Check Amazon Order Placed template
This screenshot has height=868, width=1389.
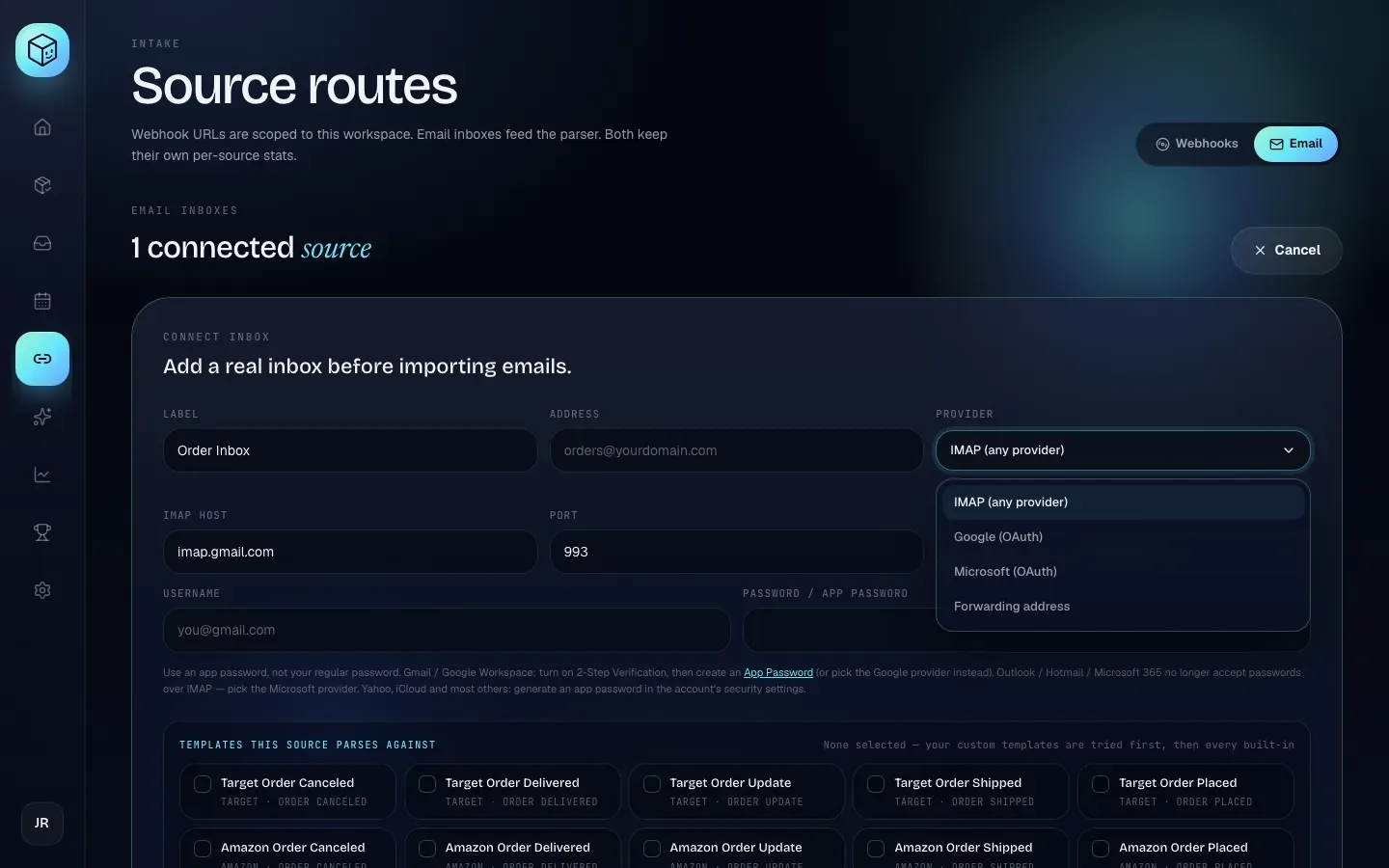click(1101, 849)
